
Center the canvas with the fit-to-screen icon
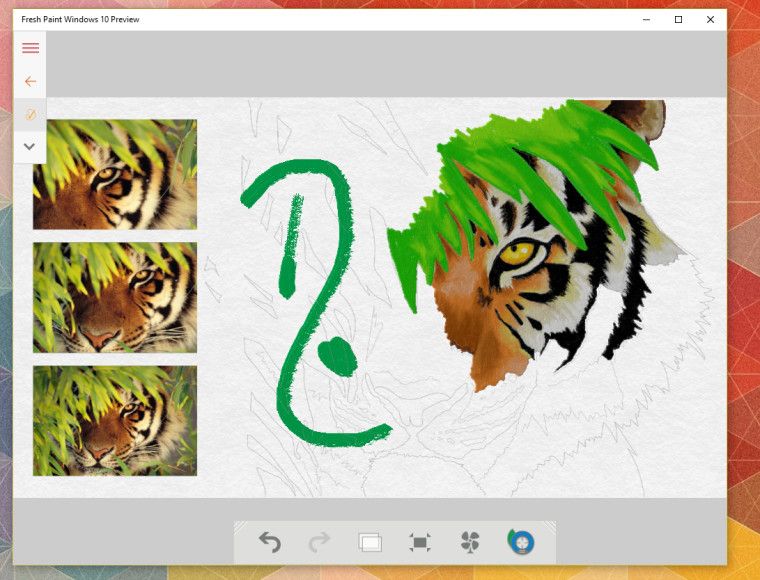pos(420,542)
